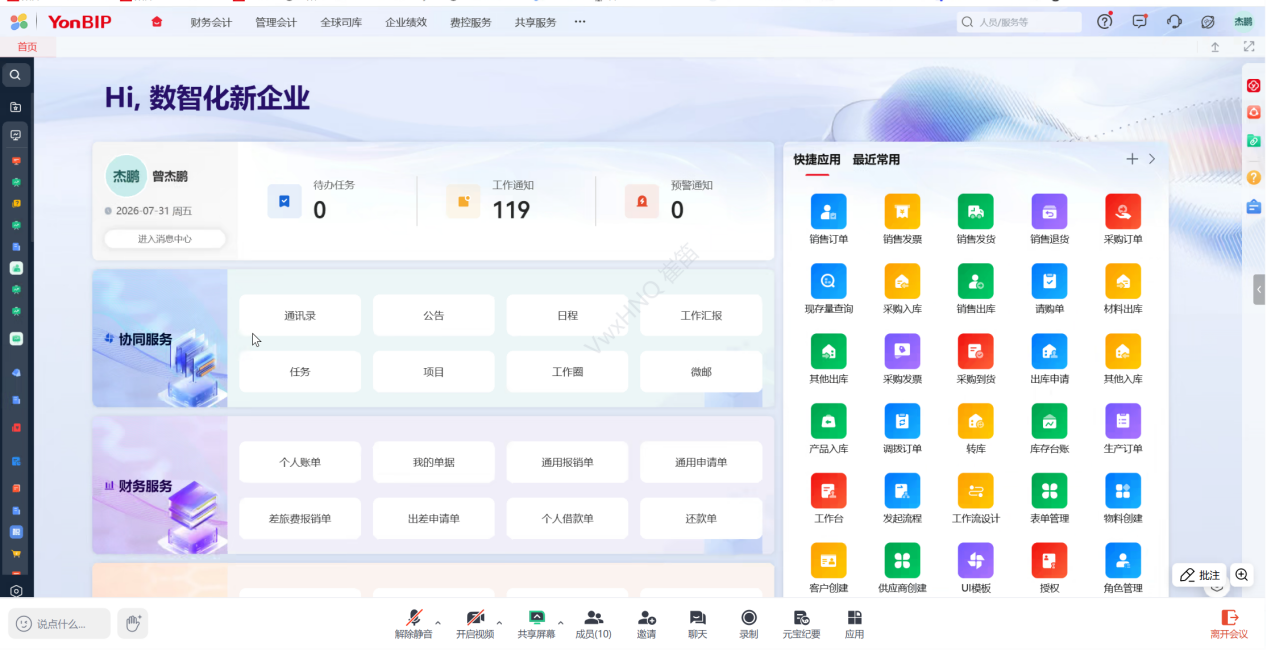
Task: Open the 物料创建 app icon
Action: pyautogui.click(x=1123, y=491)
